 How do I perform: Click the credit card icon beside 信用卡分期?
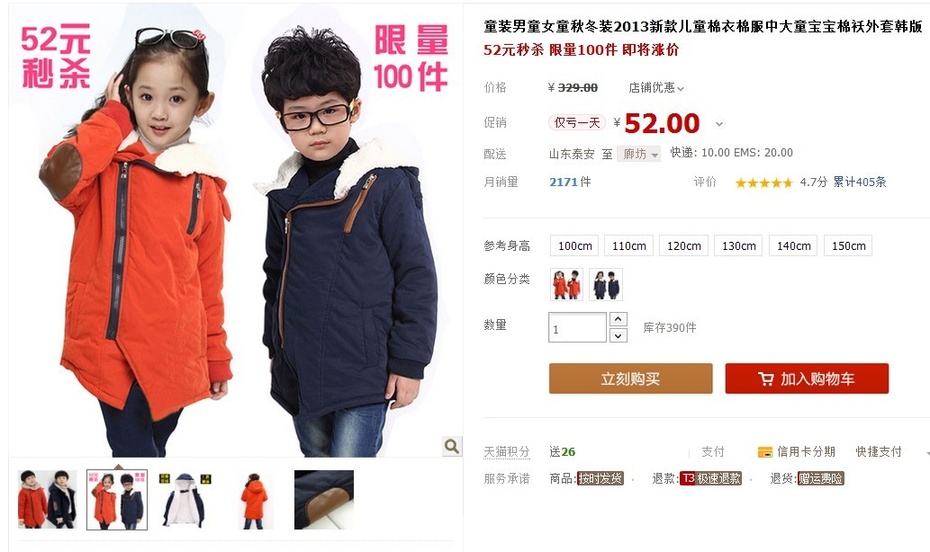765,452
